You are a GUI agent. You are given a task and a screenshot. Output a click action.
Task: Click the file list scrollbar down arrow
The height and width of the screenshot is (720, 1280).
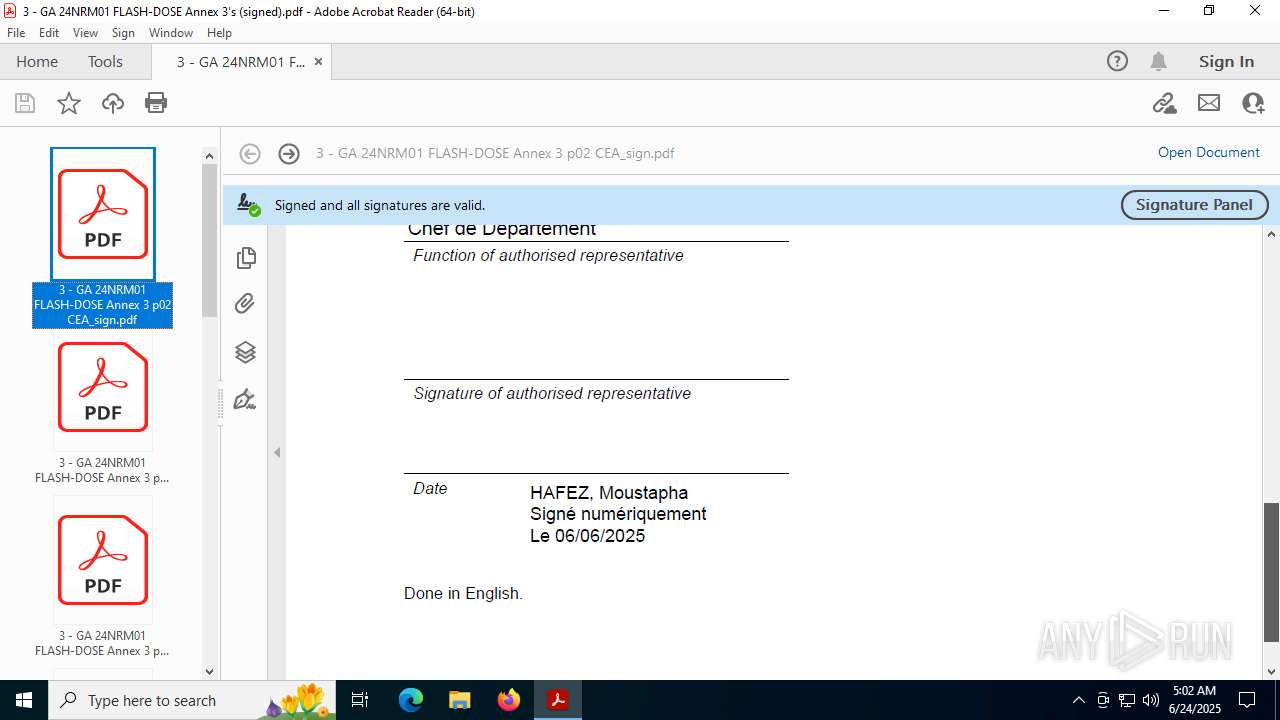click(209, 671)
